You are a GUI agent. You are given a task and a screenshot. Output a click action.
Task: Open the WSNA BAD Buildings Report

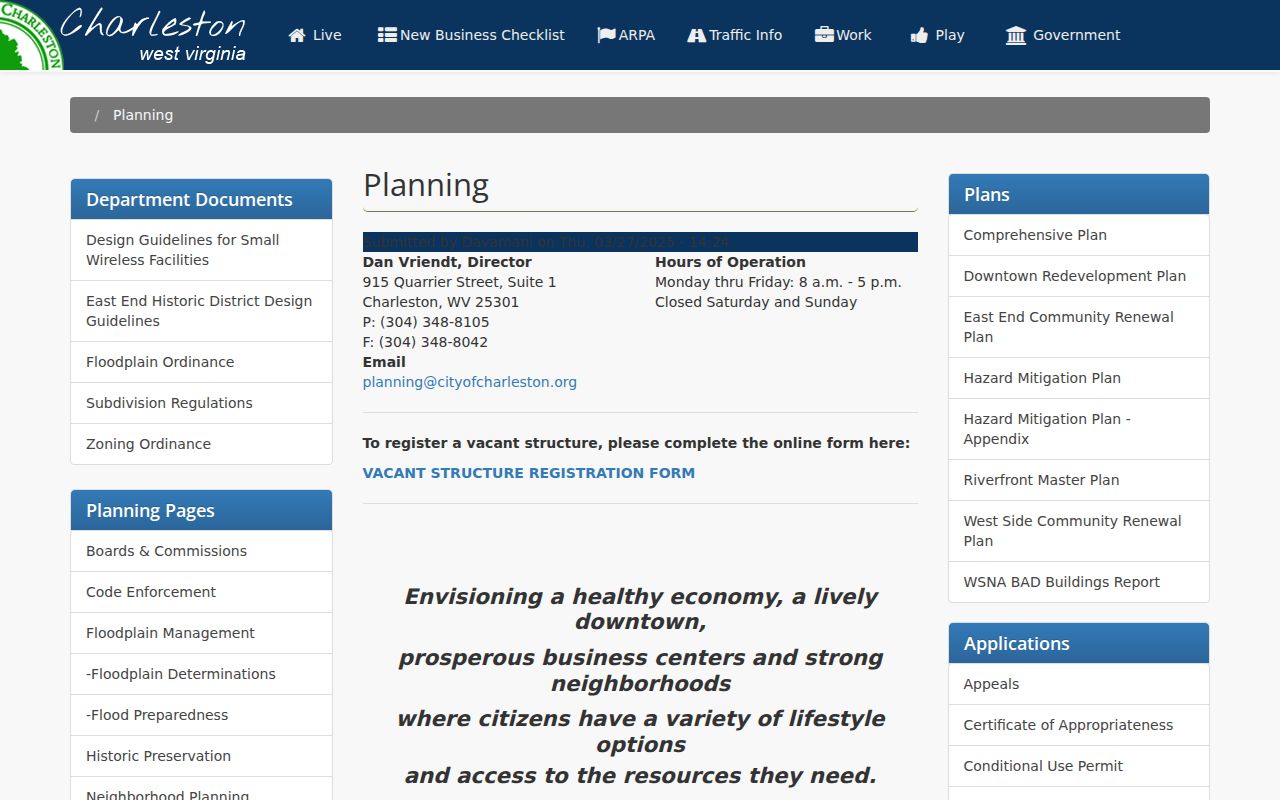[x=1079, y=582]
